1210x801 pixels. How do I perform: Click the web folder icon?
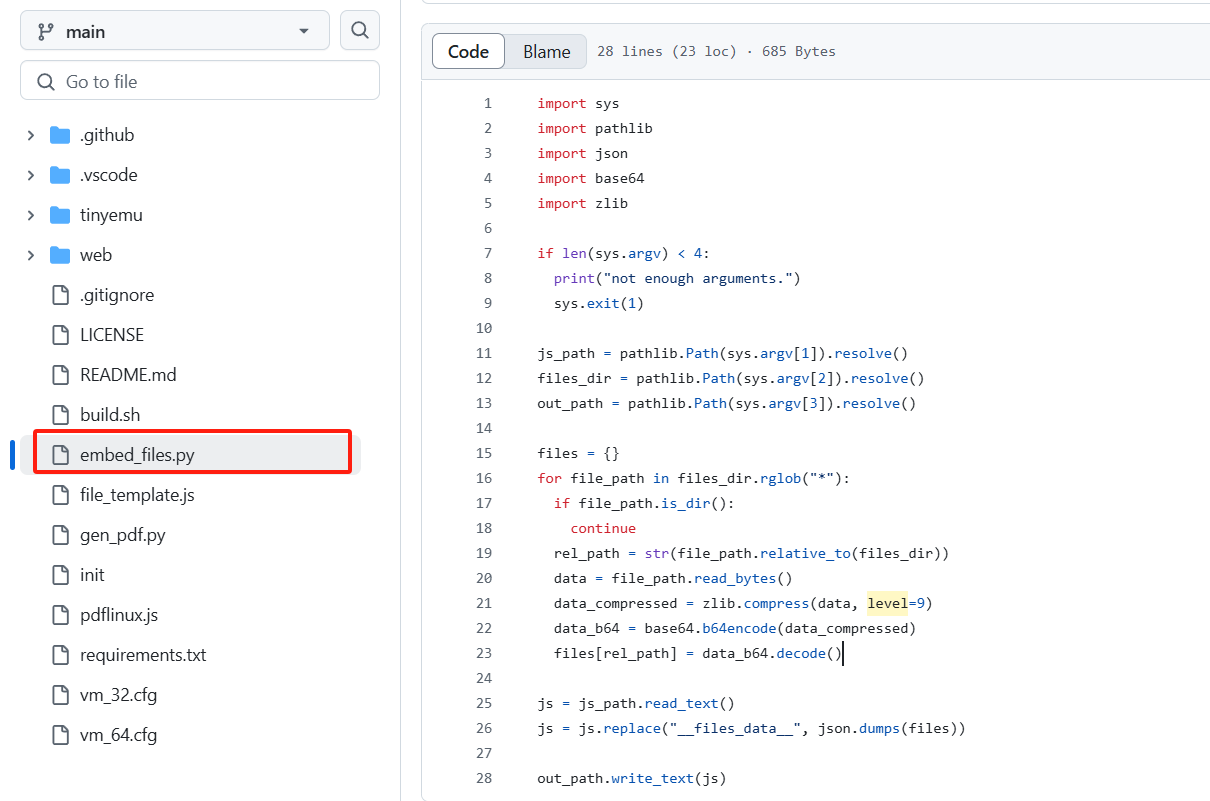[60, 255]
